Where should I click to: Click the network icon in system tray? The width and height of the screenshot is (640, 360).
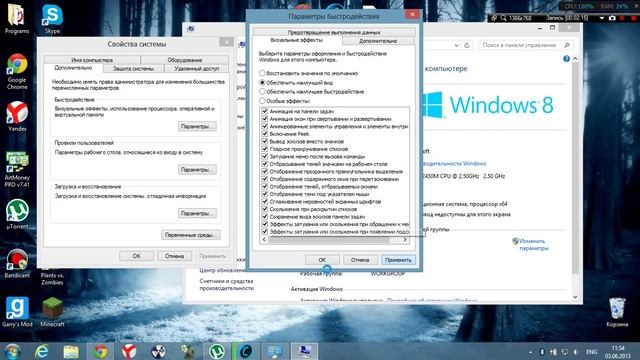point(565,352)
